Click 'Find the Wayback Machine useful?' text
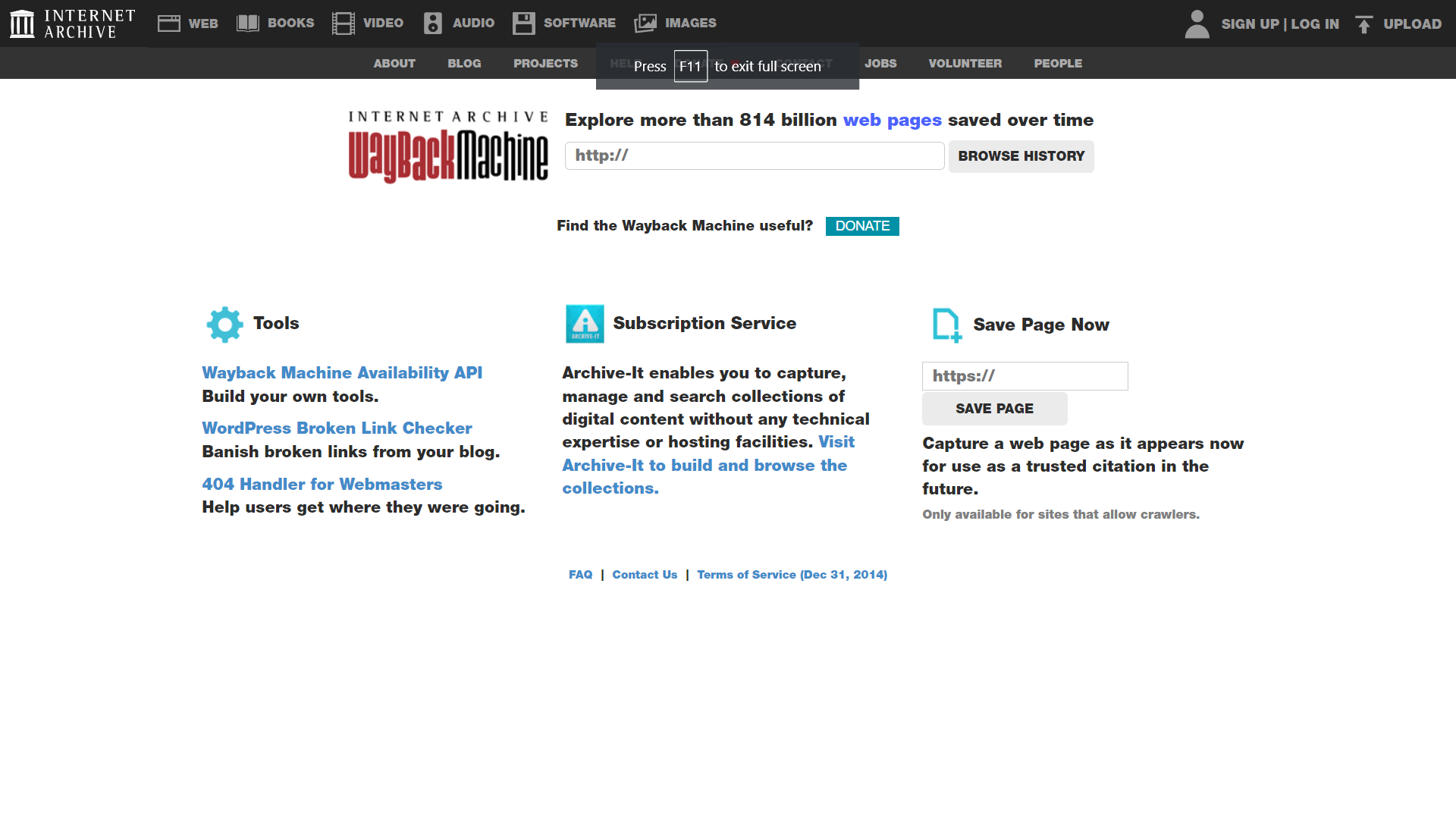1456x819 pixels. tap(685, 226)
